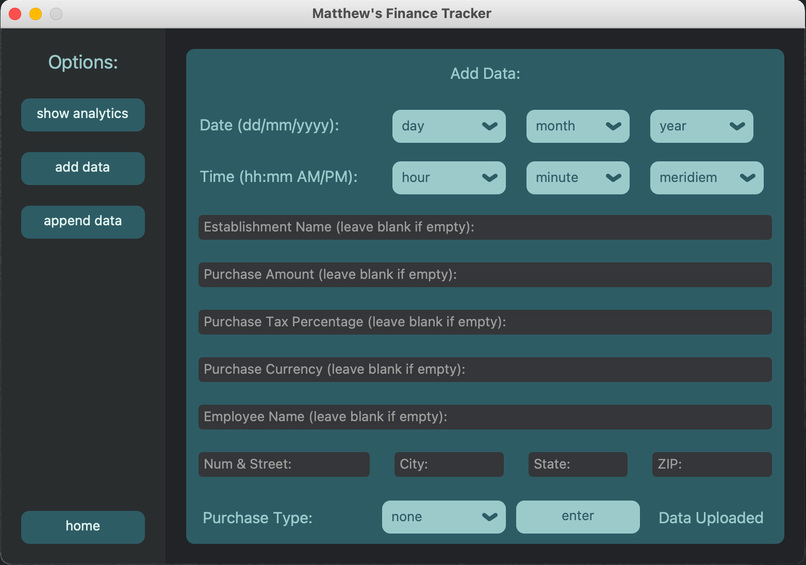806x565 pixels.
Task: Click the add data button
Action: (83, 168)
